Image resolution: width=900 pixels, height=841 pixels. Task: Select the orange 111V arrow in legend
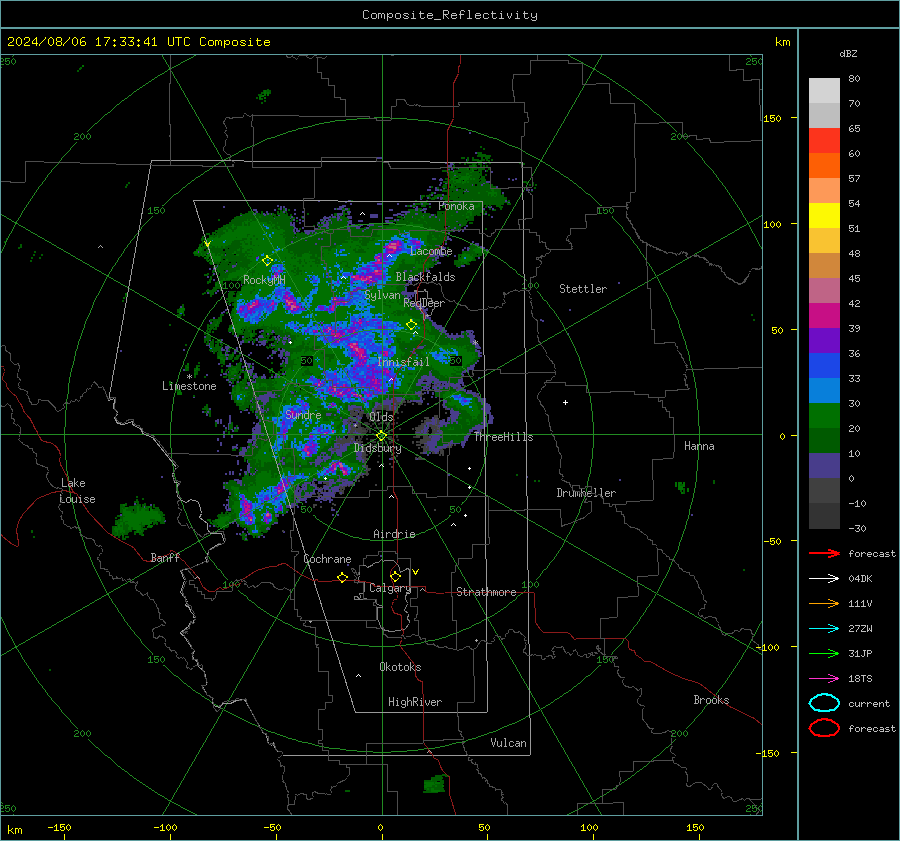coord(824,603)
